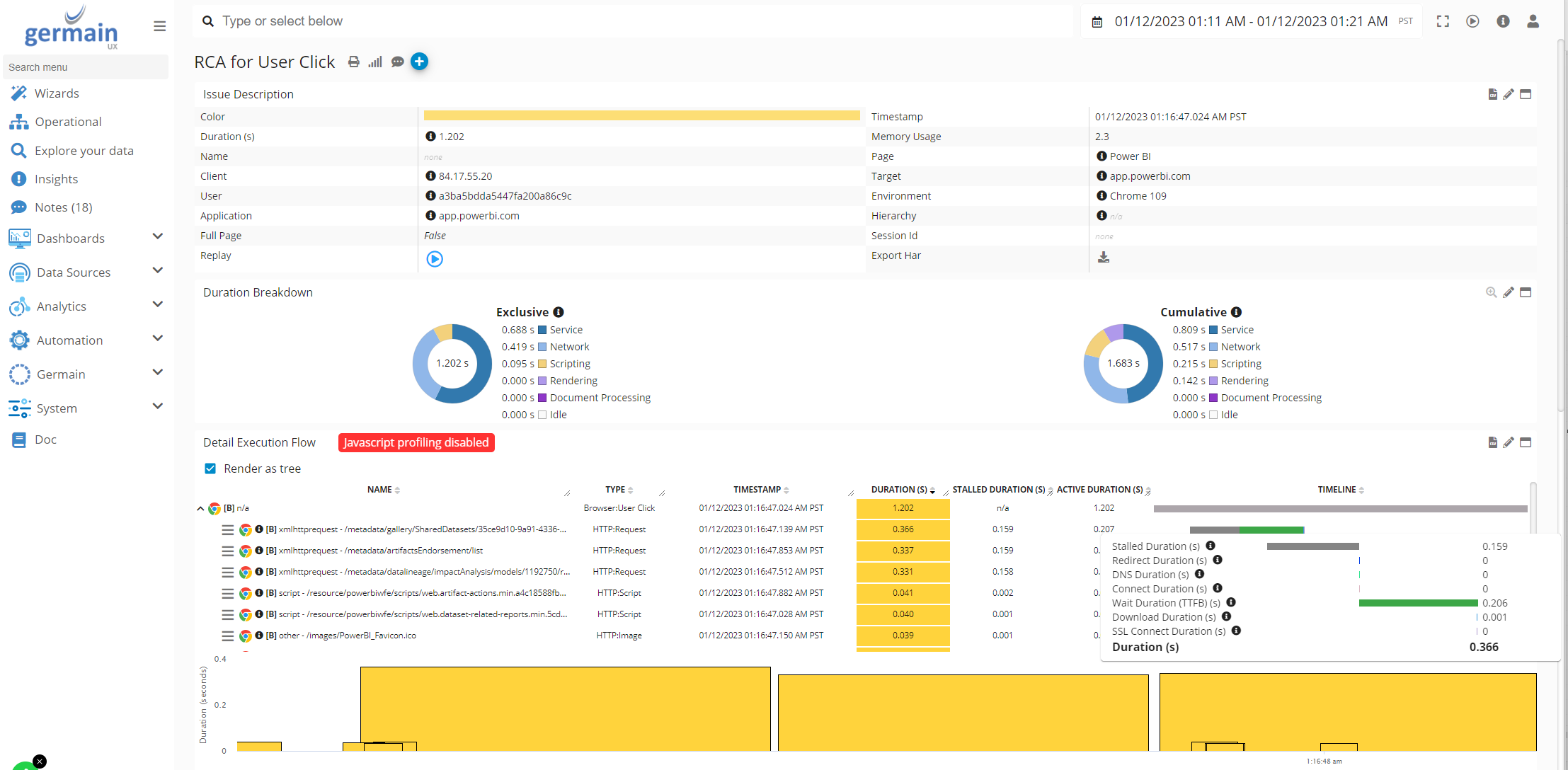Click the blue plus add button
This screenshot has width=1568, height=770.
419,62
